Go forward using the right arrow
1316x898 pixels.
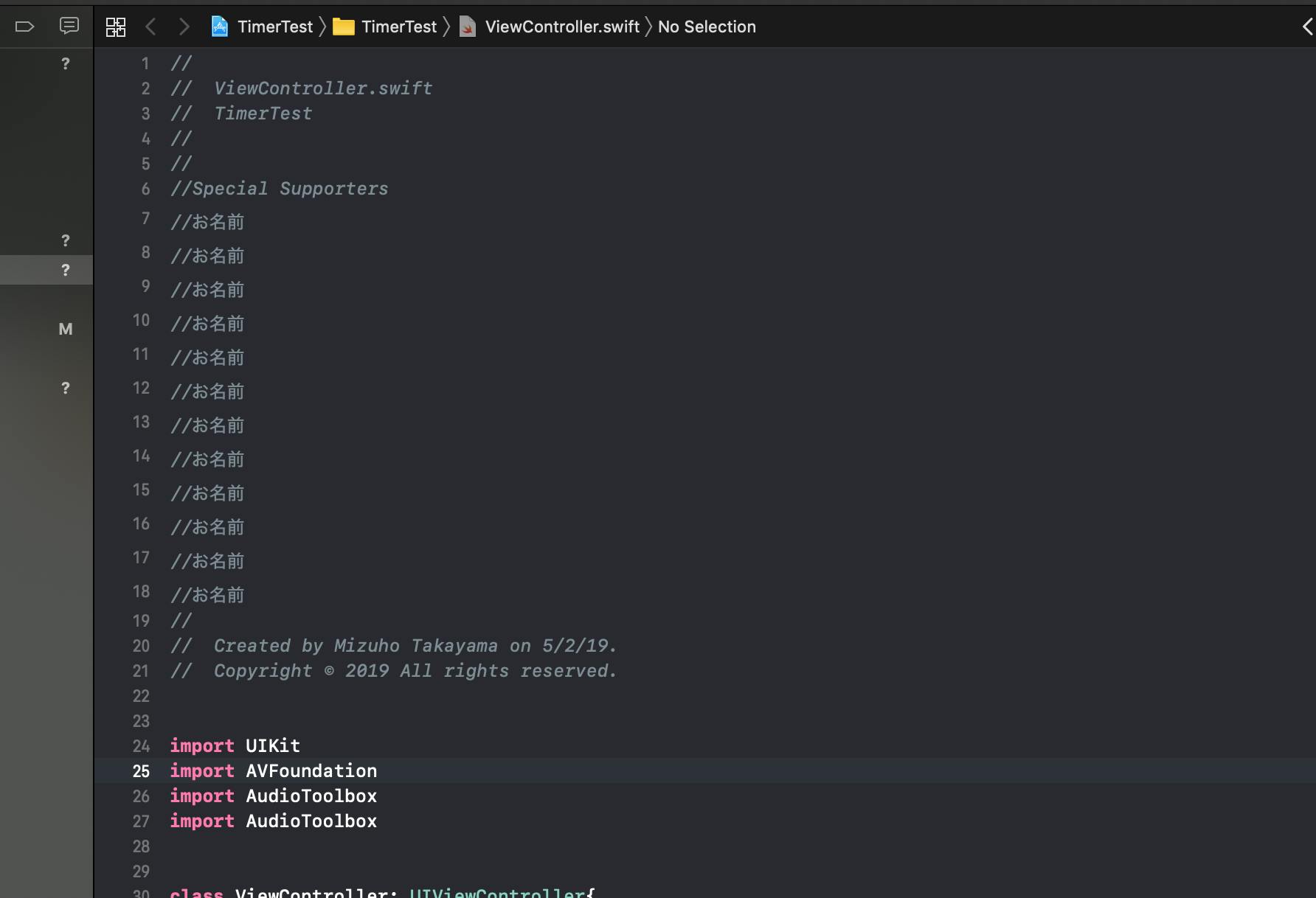(184, 27)
